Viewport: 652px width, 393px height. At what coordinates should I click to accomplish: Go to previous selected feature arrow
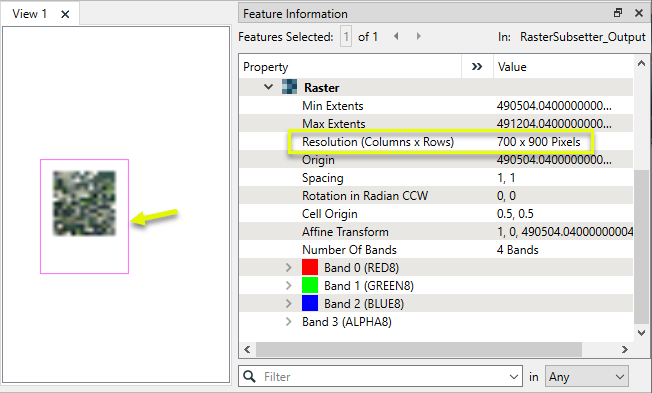tap(396, 37)
